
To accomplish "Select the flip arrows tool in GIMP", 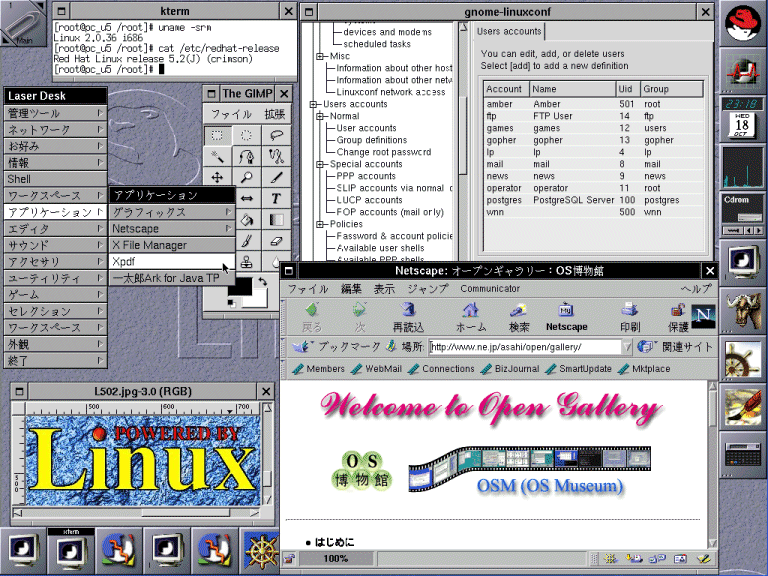I will tap(247, 198).
